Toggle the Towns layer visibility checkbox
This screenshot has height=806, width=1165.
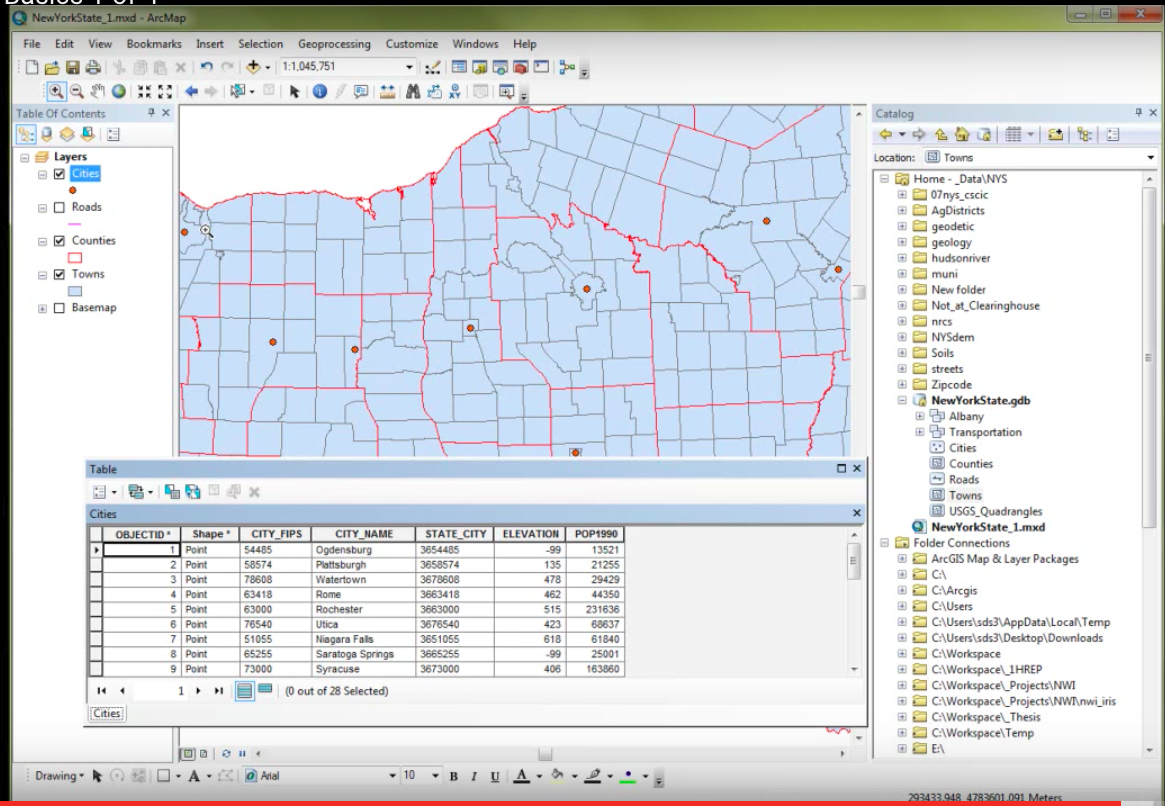59,275
